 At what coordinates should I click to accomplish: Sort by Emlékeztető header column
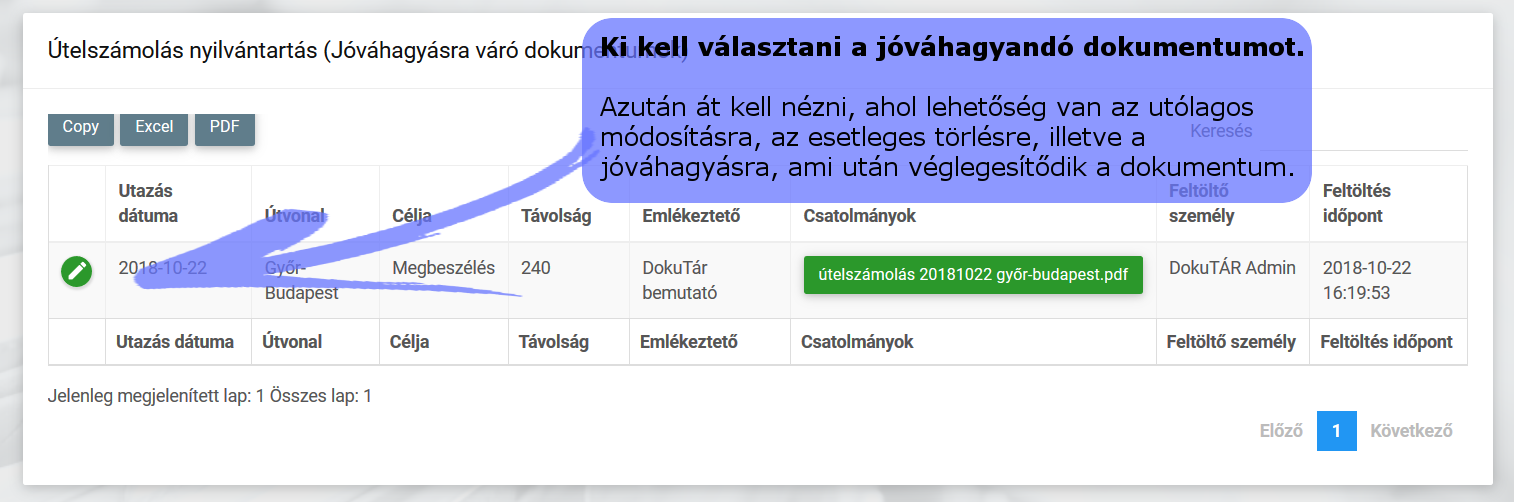coord(709,203)
